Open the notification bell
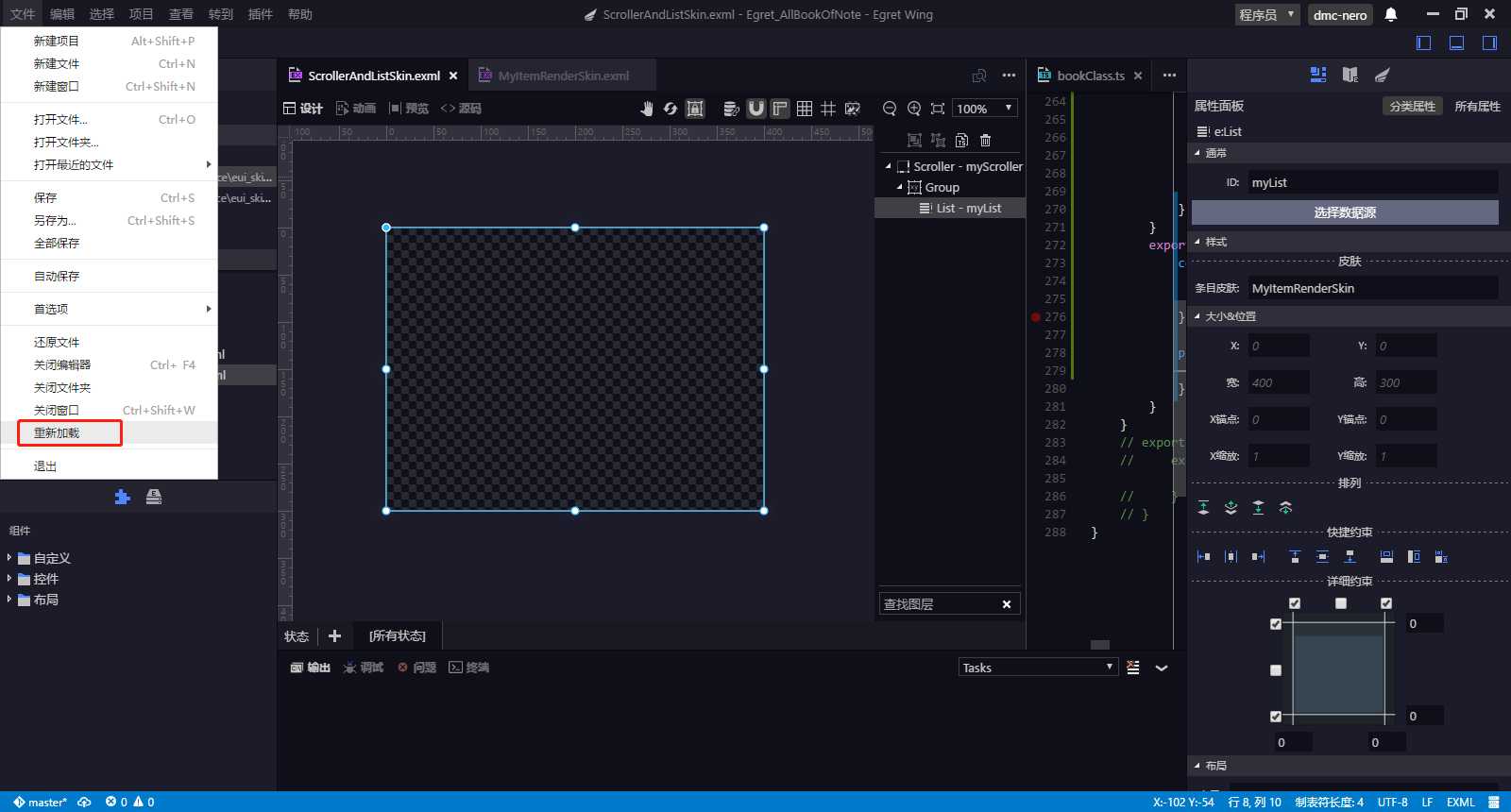This screenshot has width=1511, height=812. coord(1391,14)
